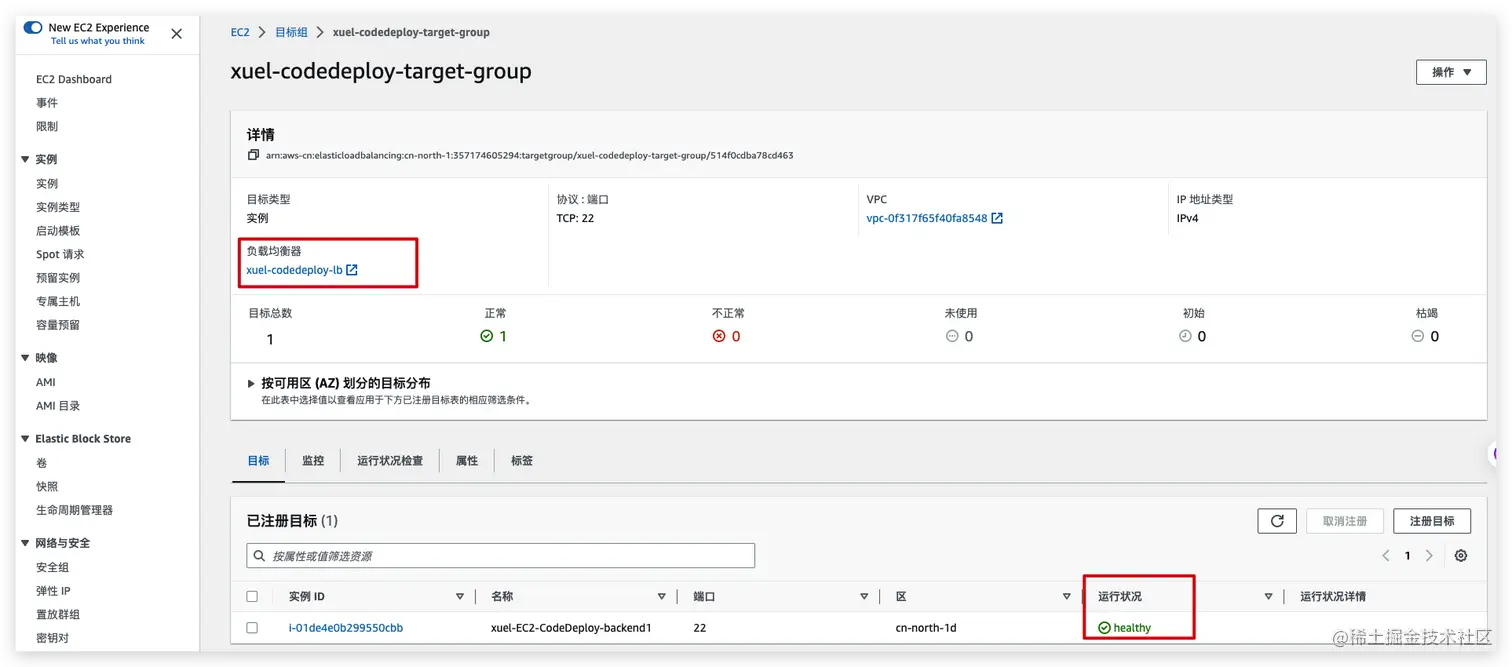This screenshot has width=1512, height=667.
Task: Copy the target group ARN icon
Action: pos(253,155)
